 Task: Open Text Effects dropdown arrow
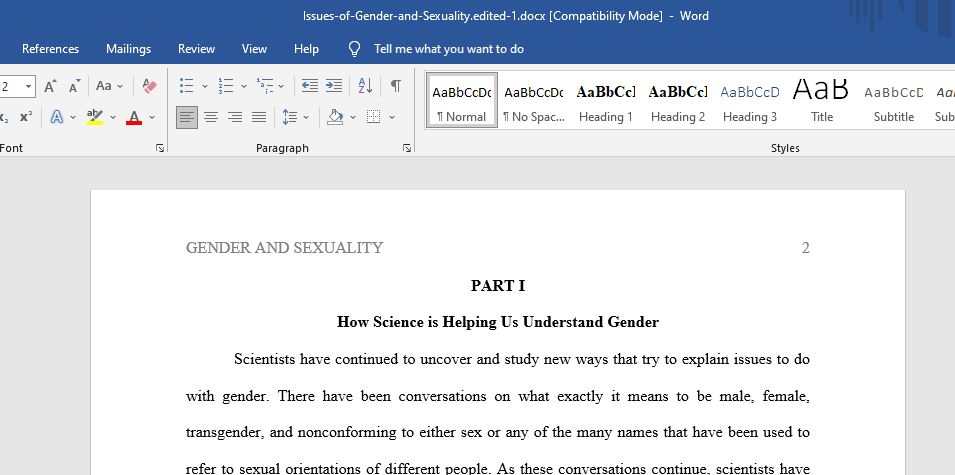73,117
